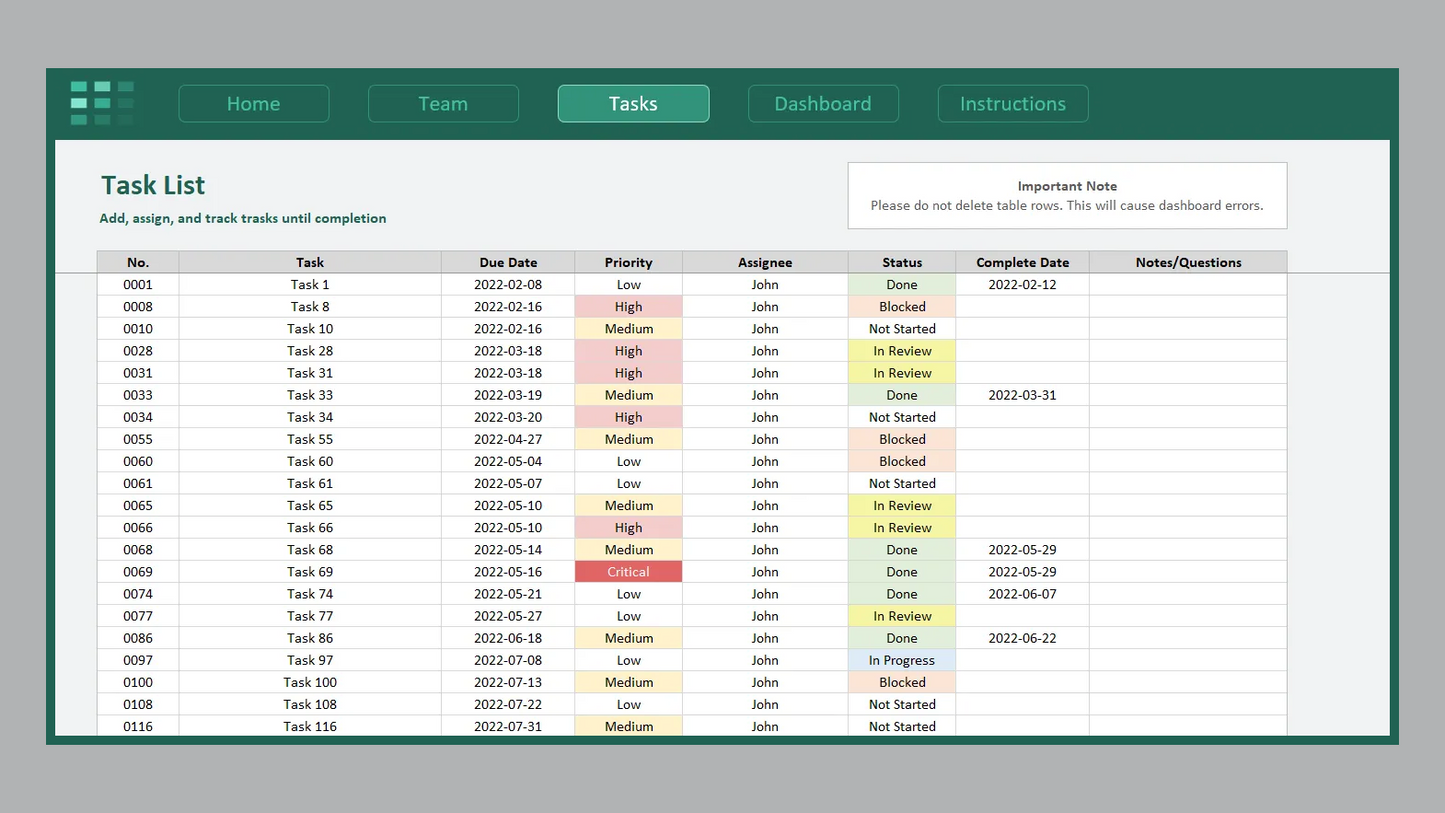This screenshot has width=1445, height=813.
Task: Open the Instructions page
Action: (1012, 104)
